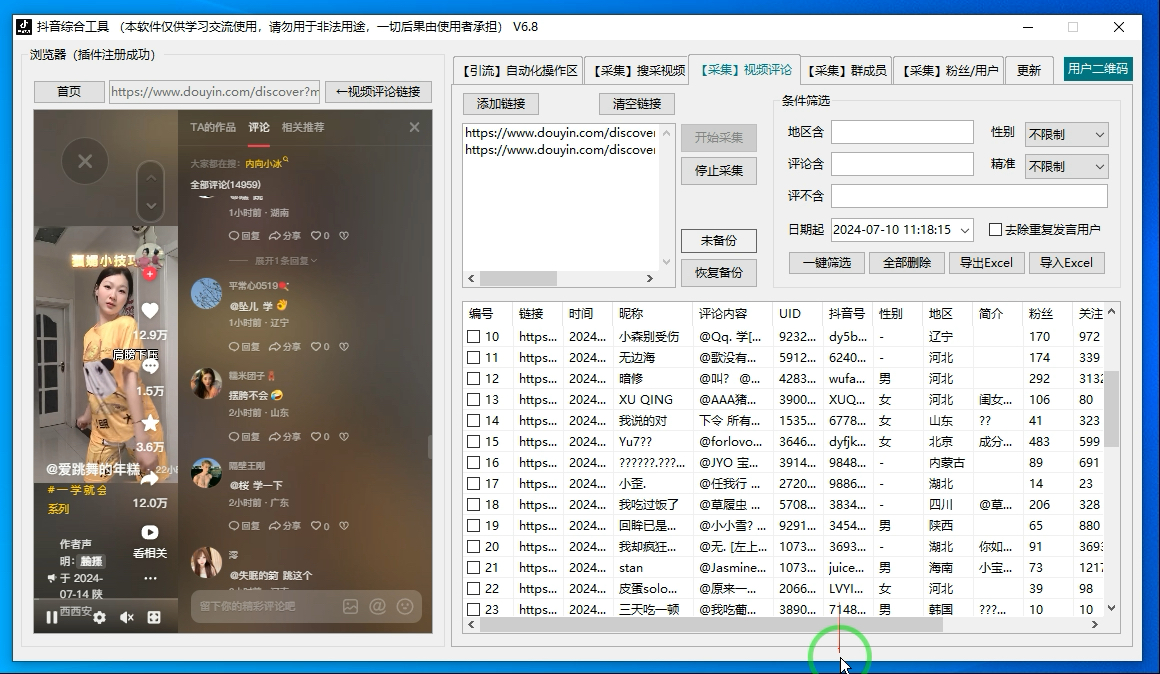
Task: Clear links with 清空链接
Action: (637, 104)
